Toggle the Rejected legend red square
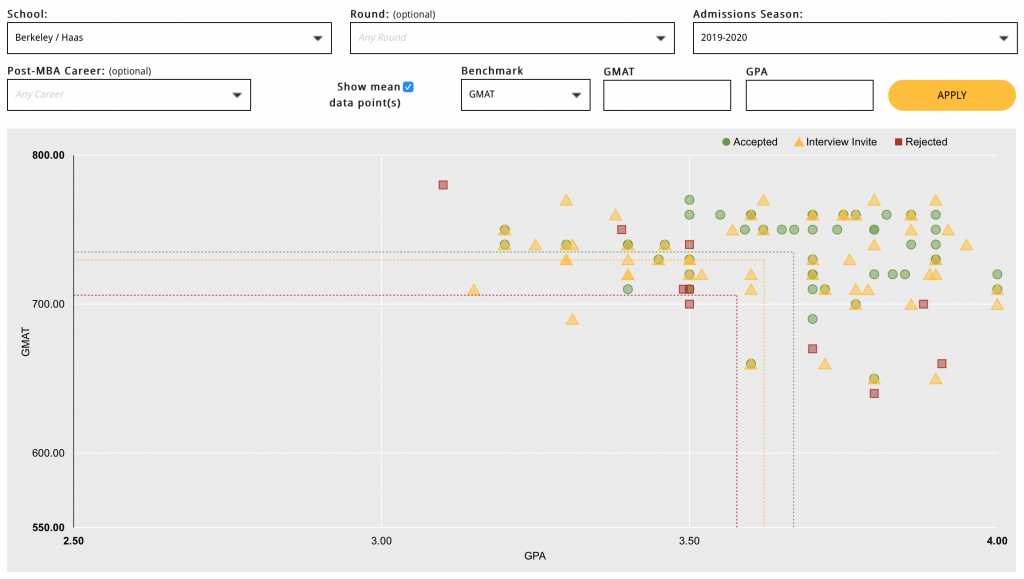This screenshot has height=579, width=1024. click(x=898, y=142)
